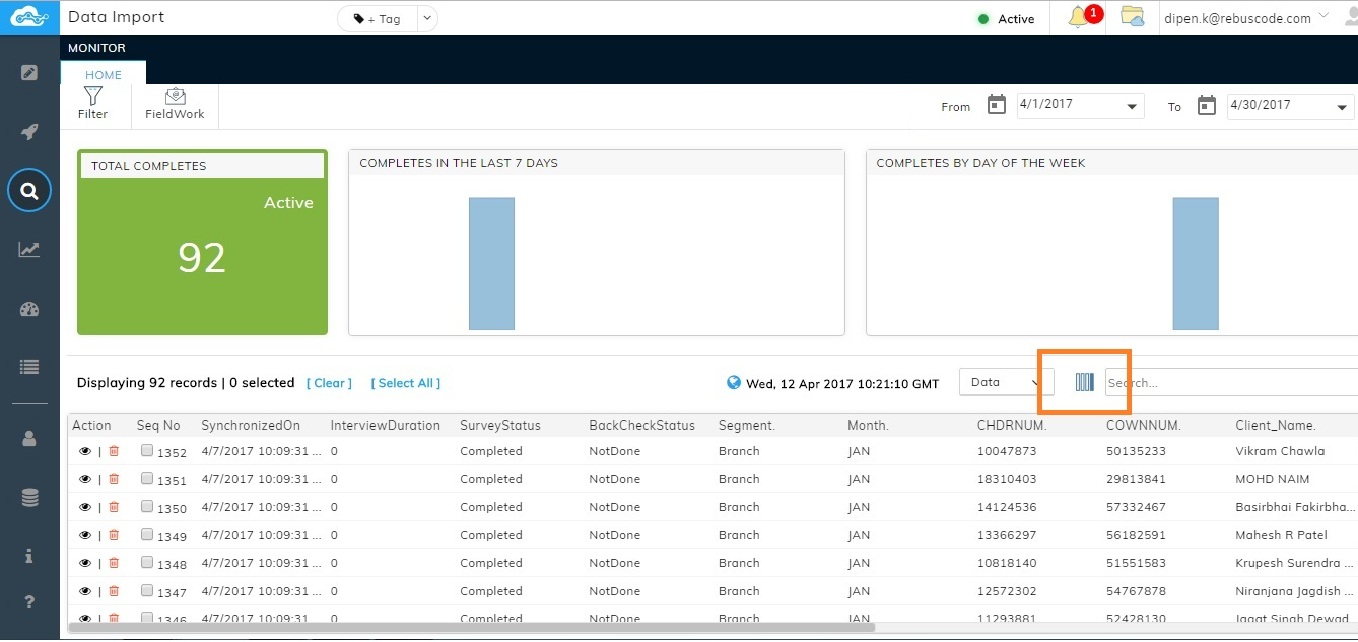Open the database icon in the sidebar
Screen dimensions: 1358x642
(29, 497)
